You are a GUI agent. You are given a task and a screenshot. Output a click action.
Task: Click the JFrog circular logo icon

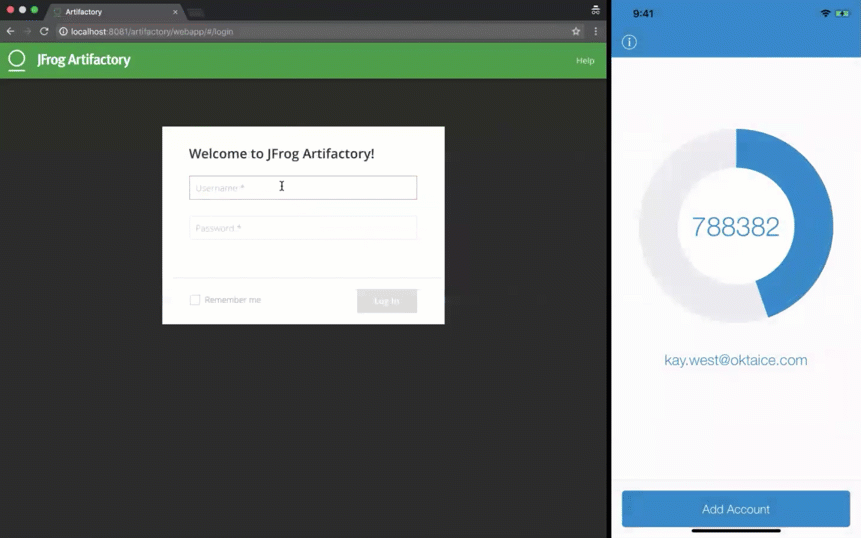coord(17,60)
